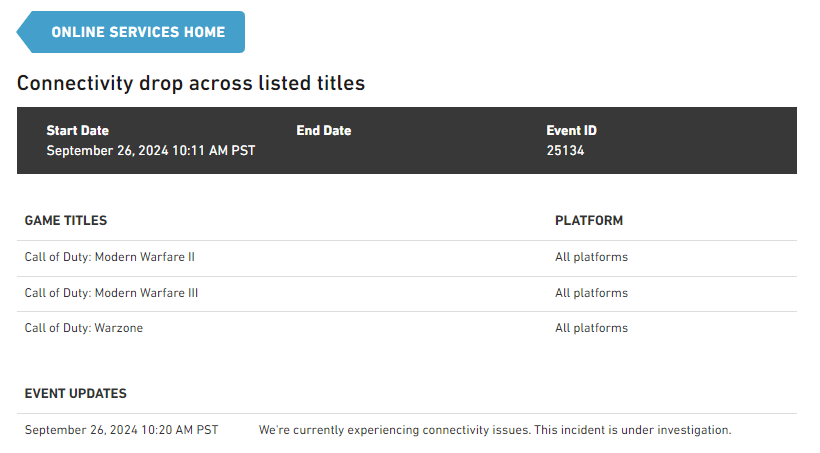Screen dimensions: 820x453
Task: Click the PLATFORM column header
Action: 589,220
